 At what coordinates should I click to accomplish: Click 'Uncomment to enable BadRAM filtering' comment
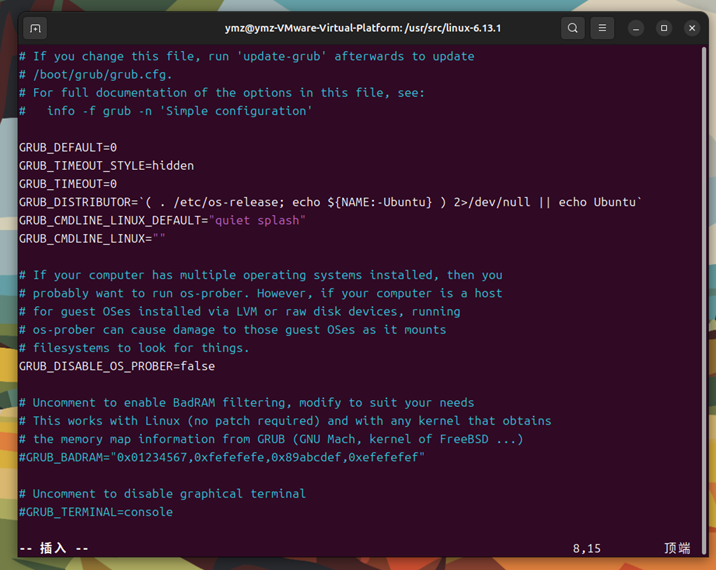[247, 403]
